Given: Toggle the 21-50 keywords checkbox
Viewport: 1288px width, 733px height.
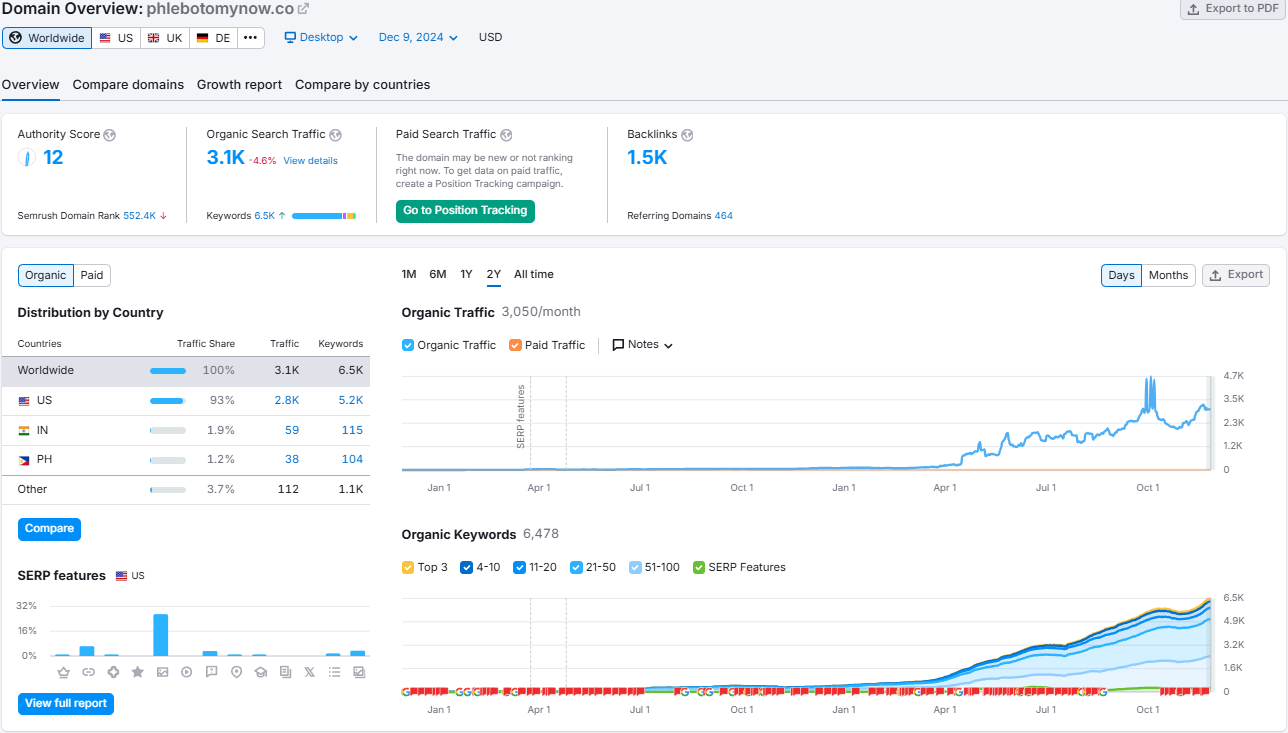Looking at the screenshot, I should pos(576,567).
